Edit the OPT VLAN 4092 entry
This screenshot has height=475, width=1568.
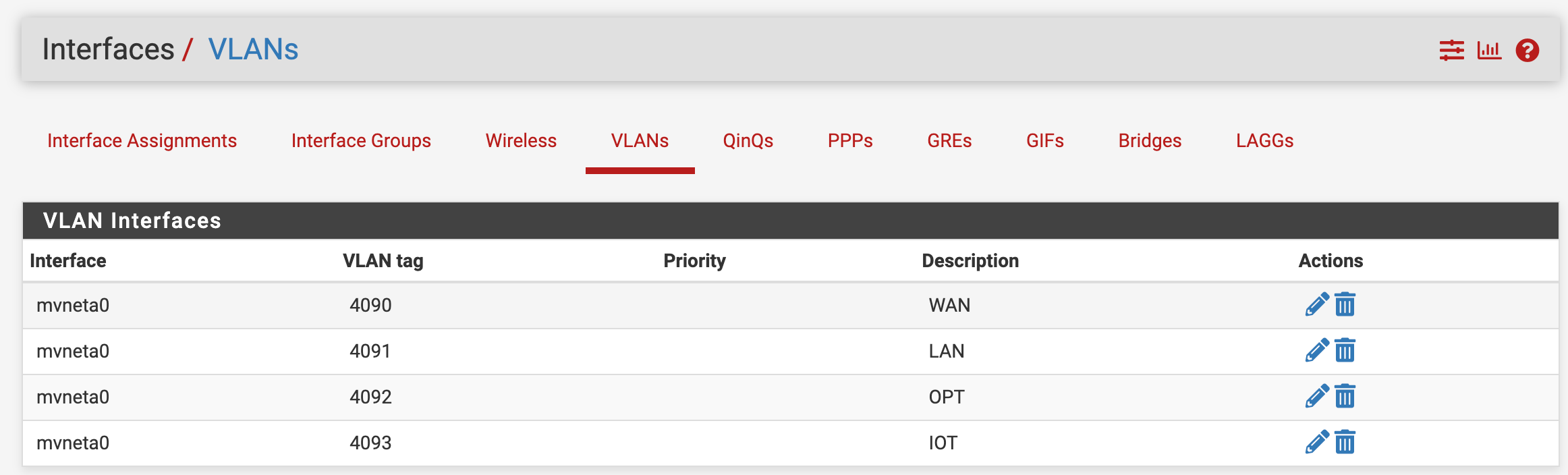point(1316,397)
